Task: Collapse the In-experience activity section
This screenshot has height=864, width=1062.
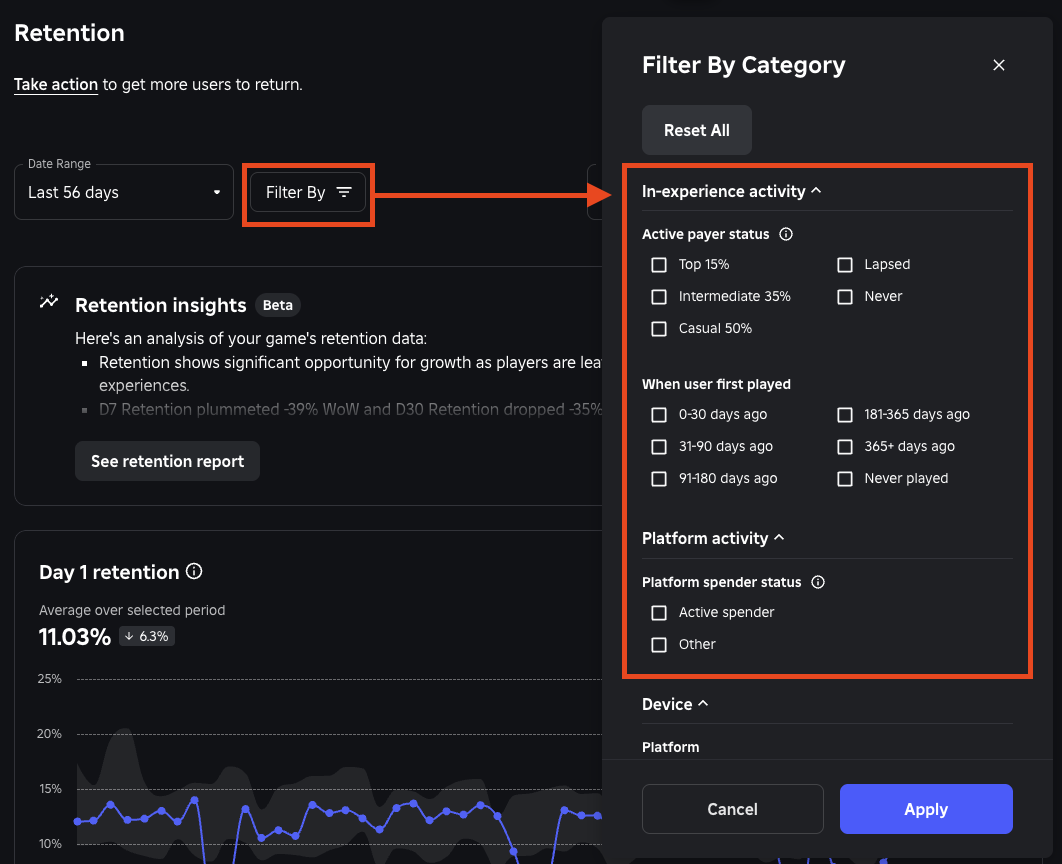Action: (x=816, y=190)
